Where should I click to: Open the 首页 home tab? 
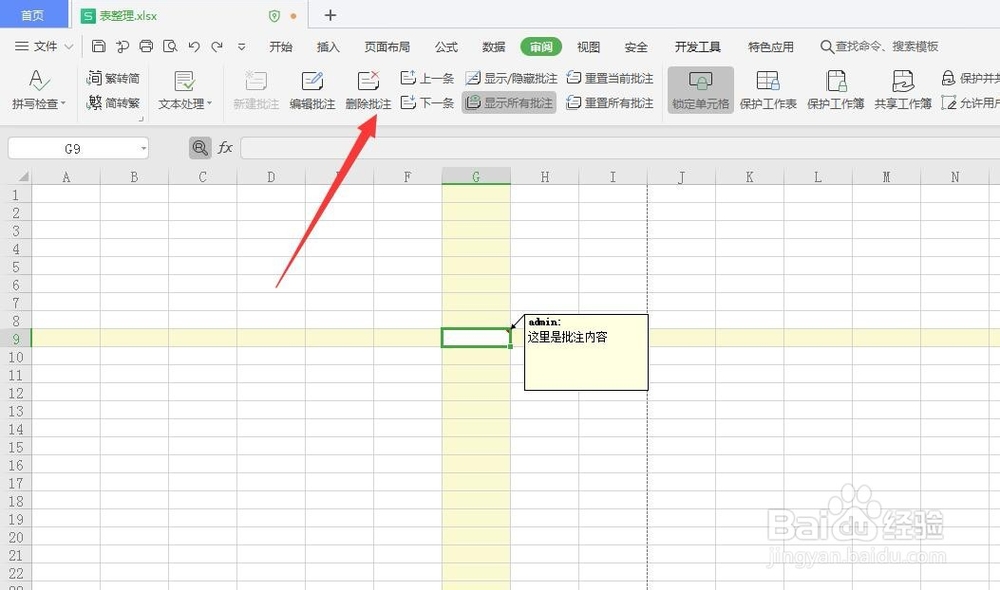click(x=33, y=15)
